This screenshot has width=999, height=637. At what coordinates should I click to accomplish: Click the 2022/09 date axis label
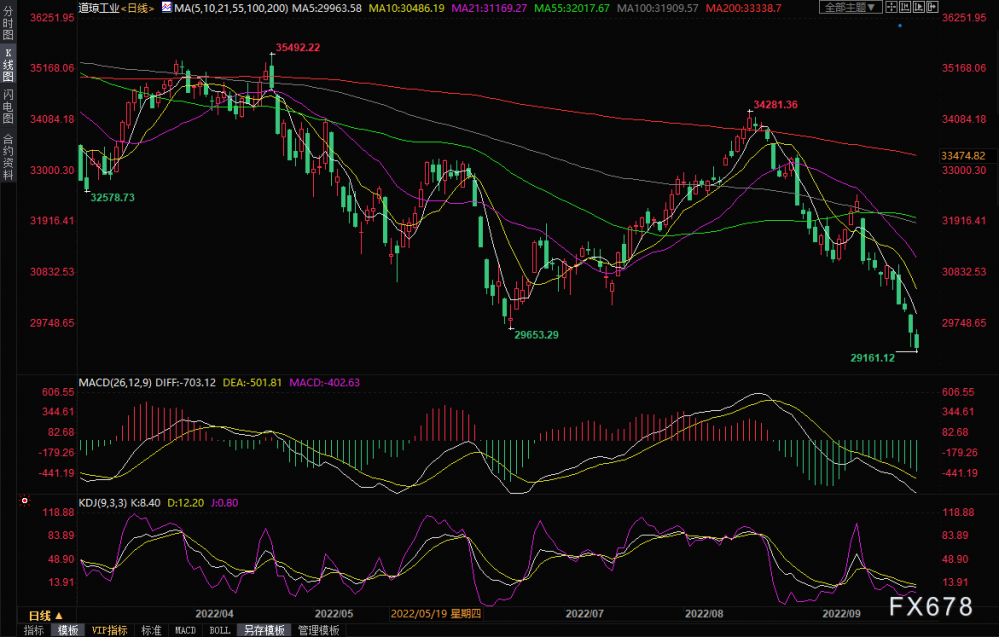pyautogui.click(x=841, y=614)
